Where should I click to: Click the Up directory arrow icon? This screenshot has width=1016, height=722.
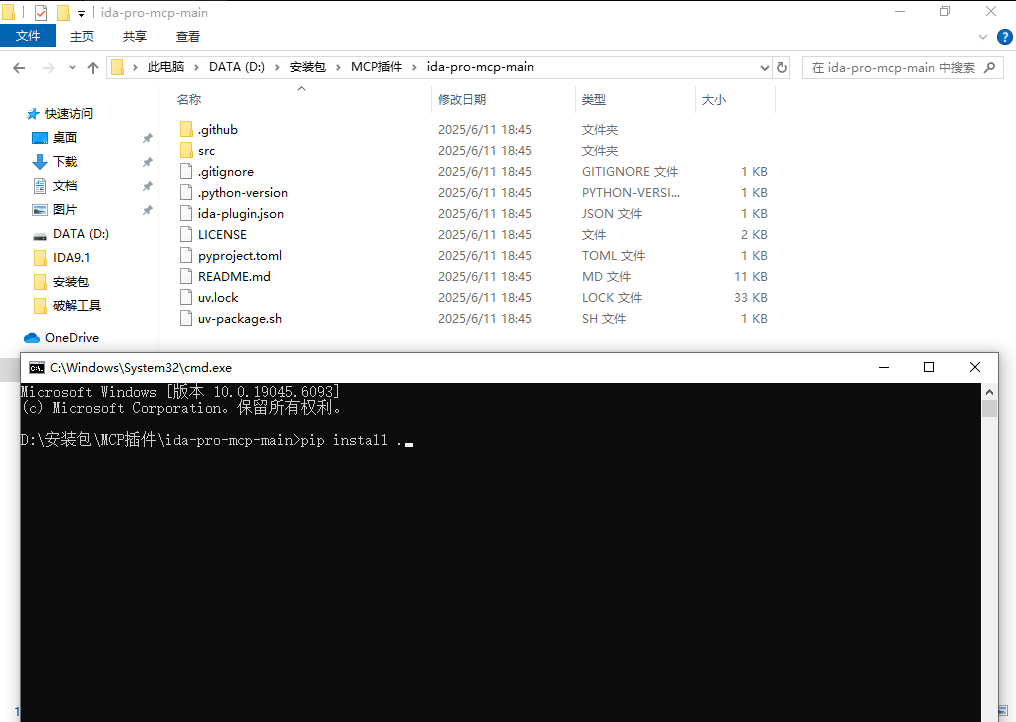(93, 68)
